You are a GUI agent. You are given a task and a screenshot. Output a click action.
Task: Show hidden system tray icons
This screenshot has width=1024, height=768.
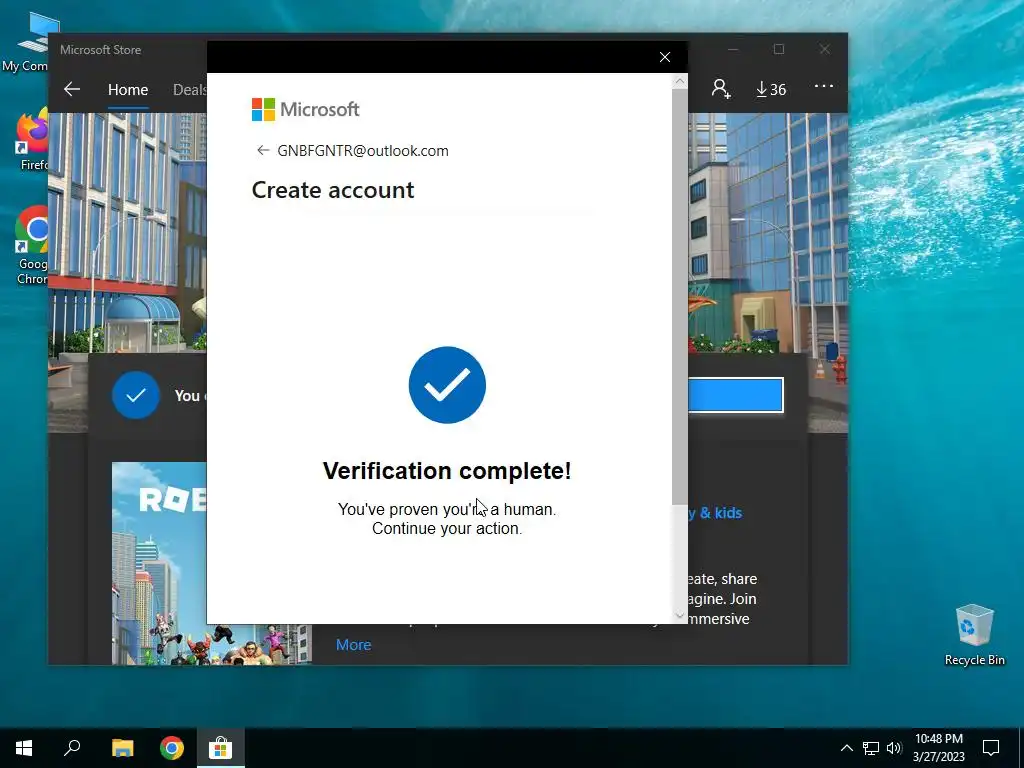click(x=846, y=748)
